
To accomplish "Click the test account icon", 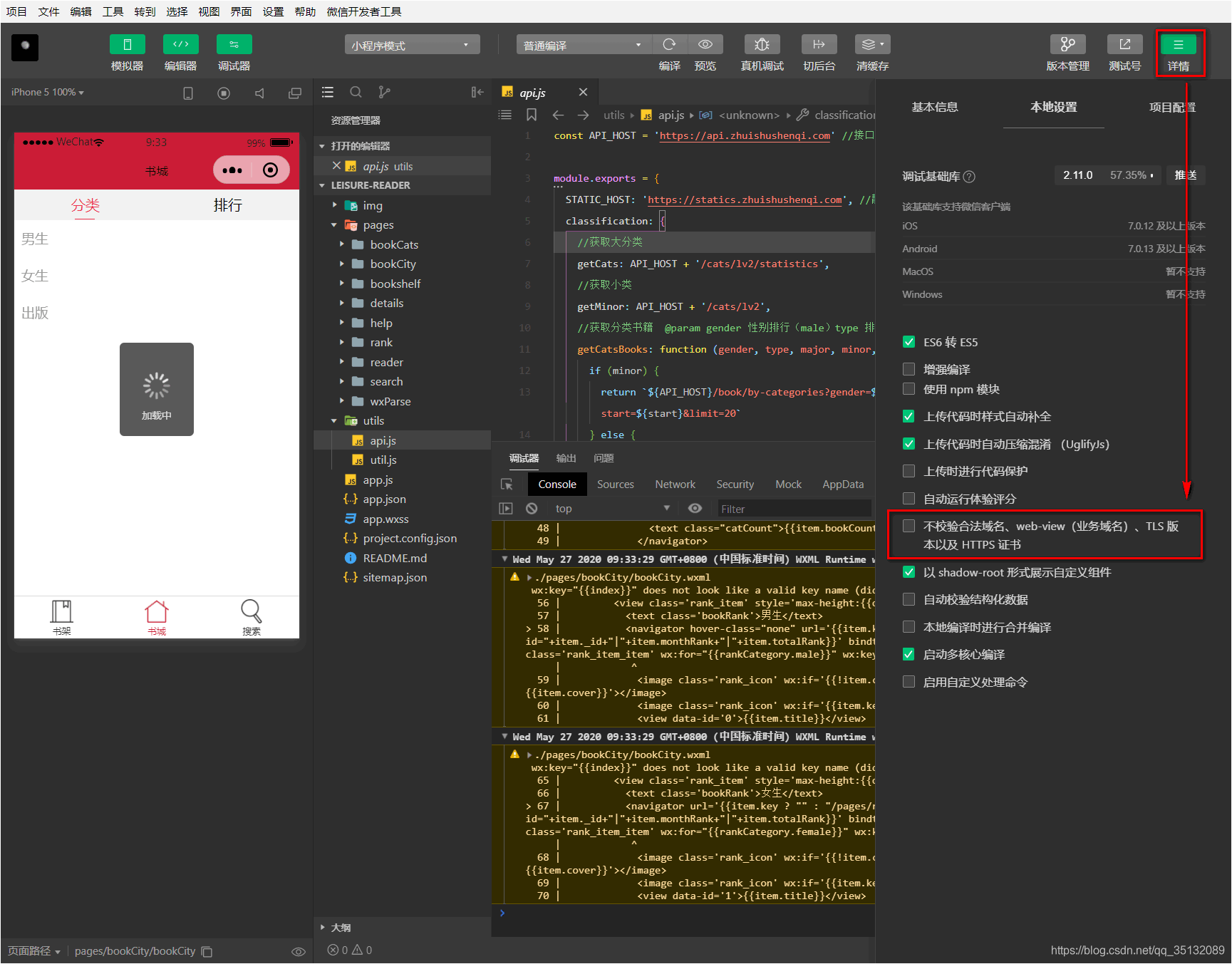I will [x=1124, y=44].
